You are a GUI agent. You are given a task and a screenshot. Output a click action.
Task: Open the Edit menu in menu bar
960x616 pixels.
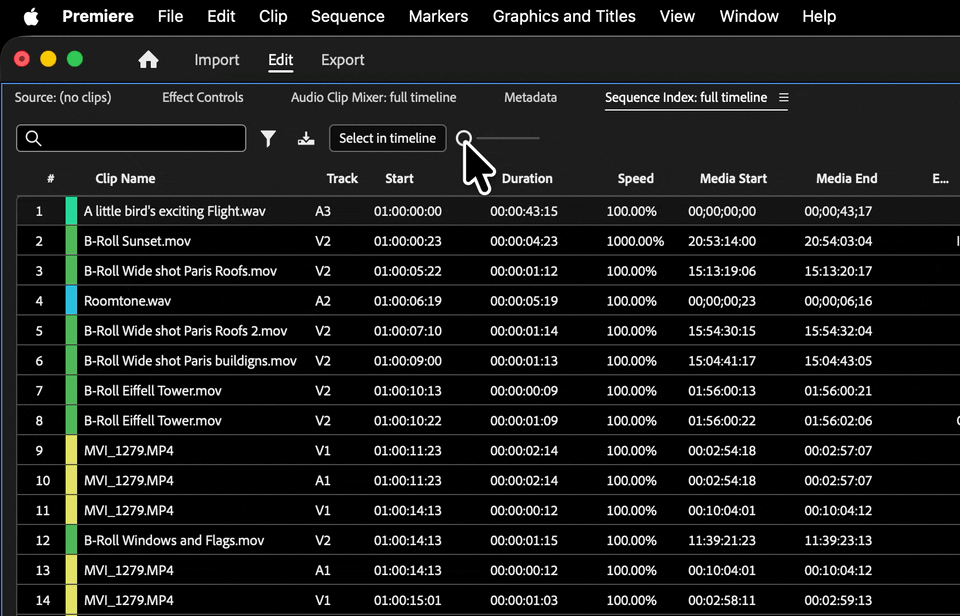tap(221, 17)
